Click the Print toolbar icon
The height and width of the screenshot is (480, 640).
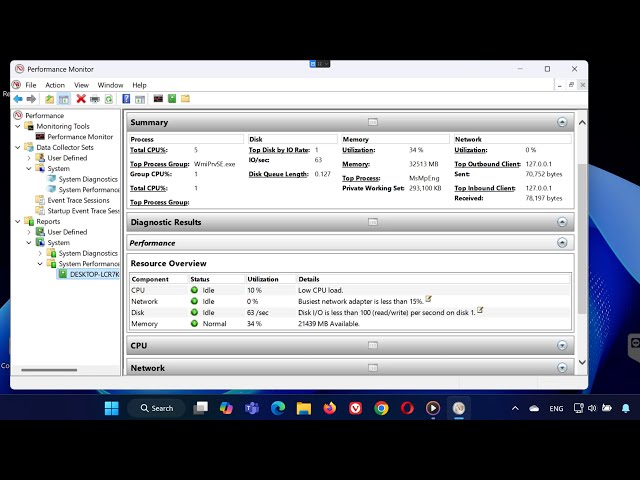(x=95, y=99)
